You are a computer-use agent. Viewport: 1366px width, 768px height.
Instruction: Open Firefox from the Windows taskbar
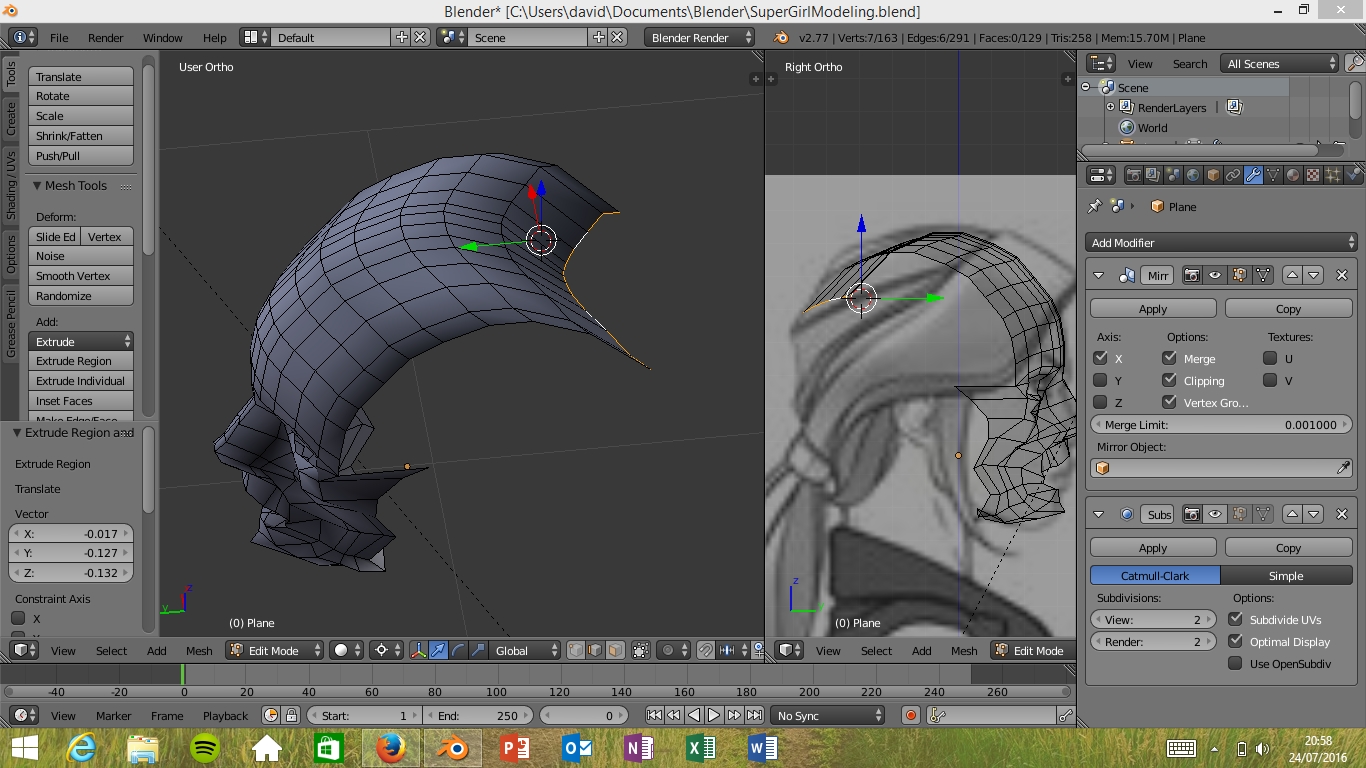click(x=391, y=748)
